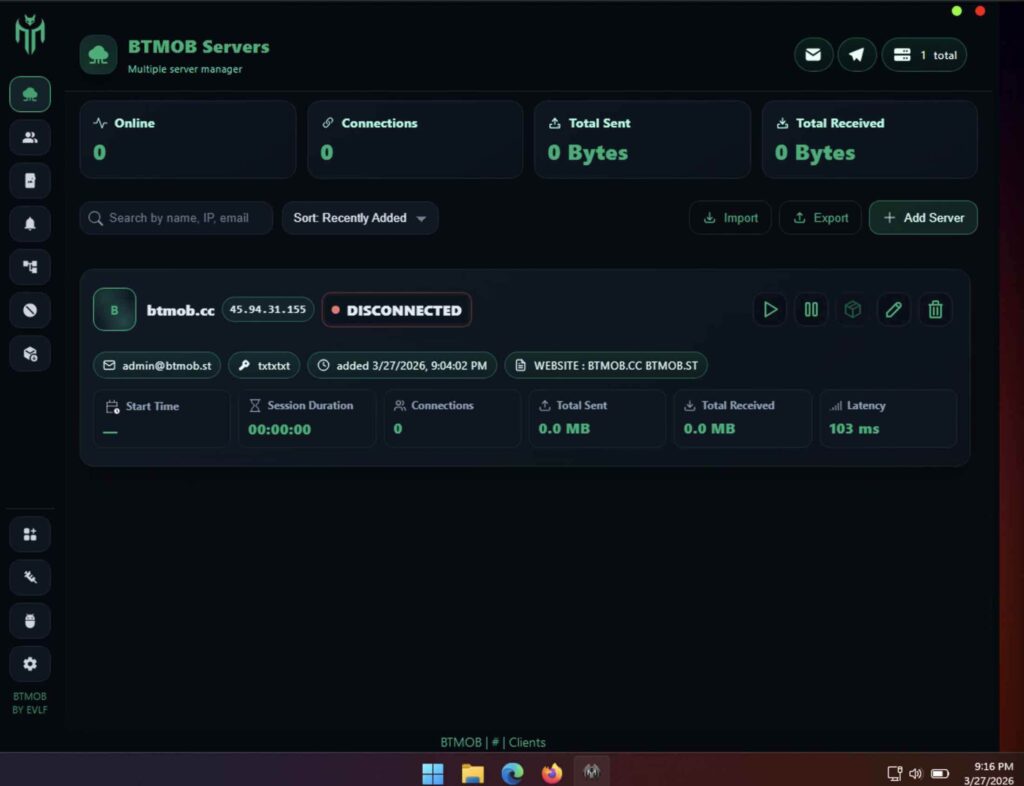The width and height of the screenshot is (1024, 786).
Task: Click the admin@btmob.st email chip
Action: coord(157,366)
